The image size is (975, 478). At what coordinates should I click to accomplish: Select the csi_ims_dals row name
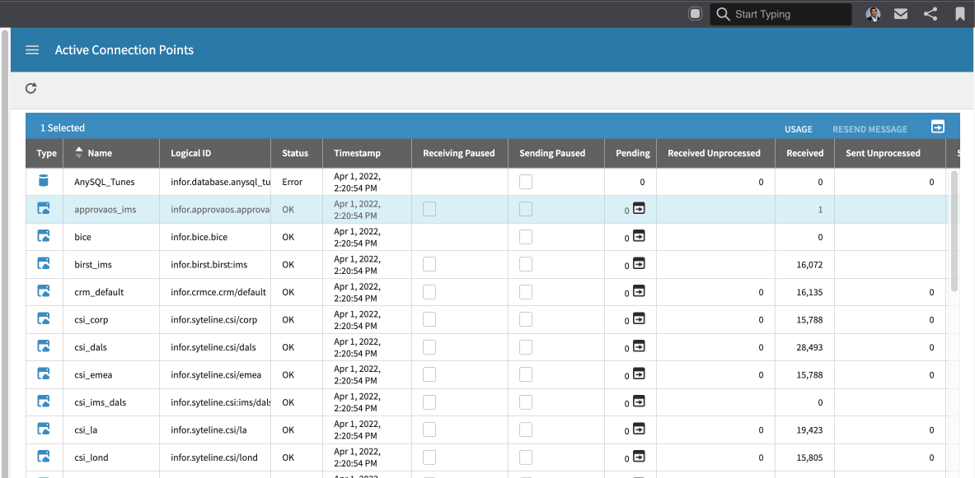(100, 402)
